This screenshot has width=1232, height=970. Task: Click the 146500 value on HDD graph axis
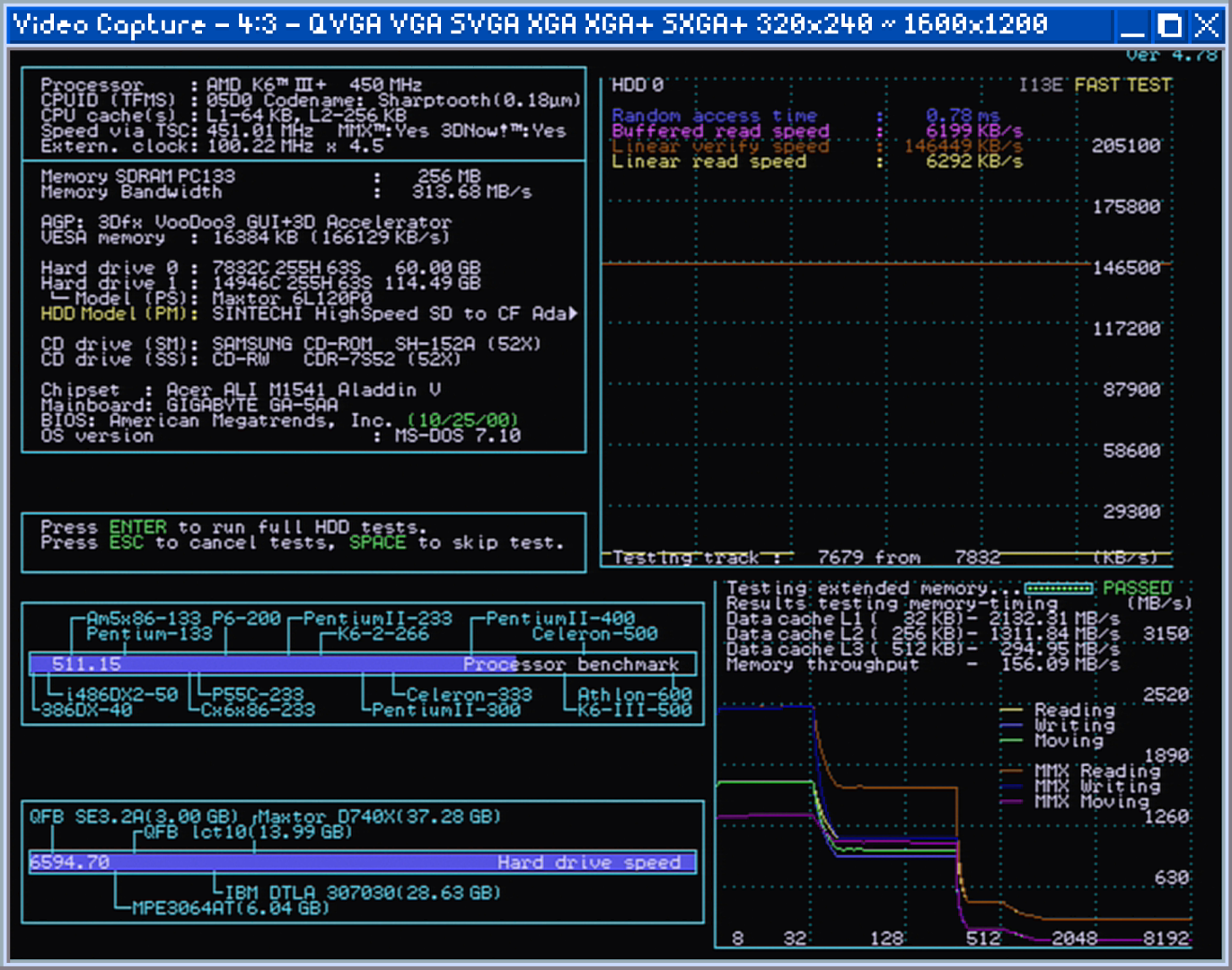pyautogui.click(x=1126, y=268)
